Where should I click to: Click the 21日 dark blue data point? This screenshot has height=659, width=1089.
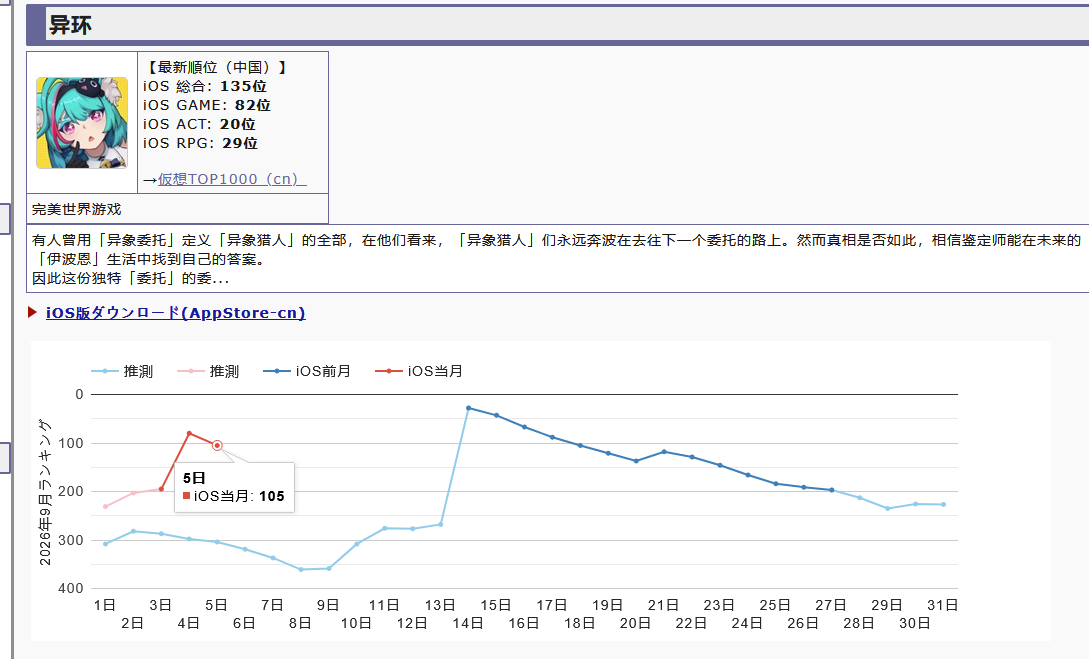664,451
